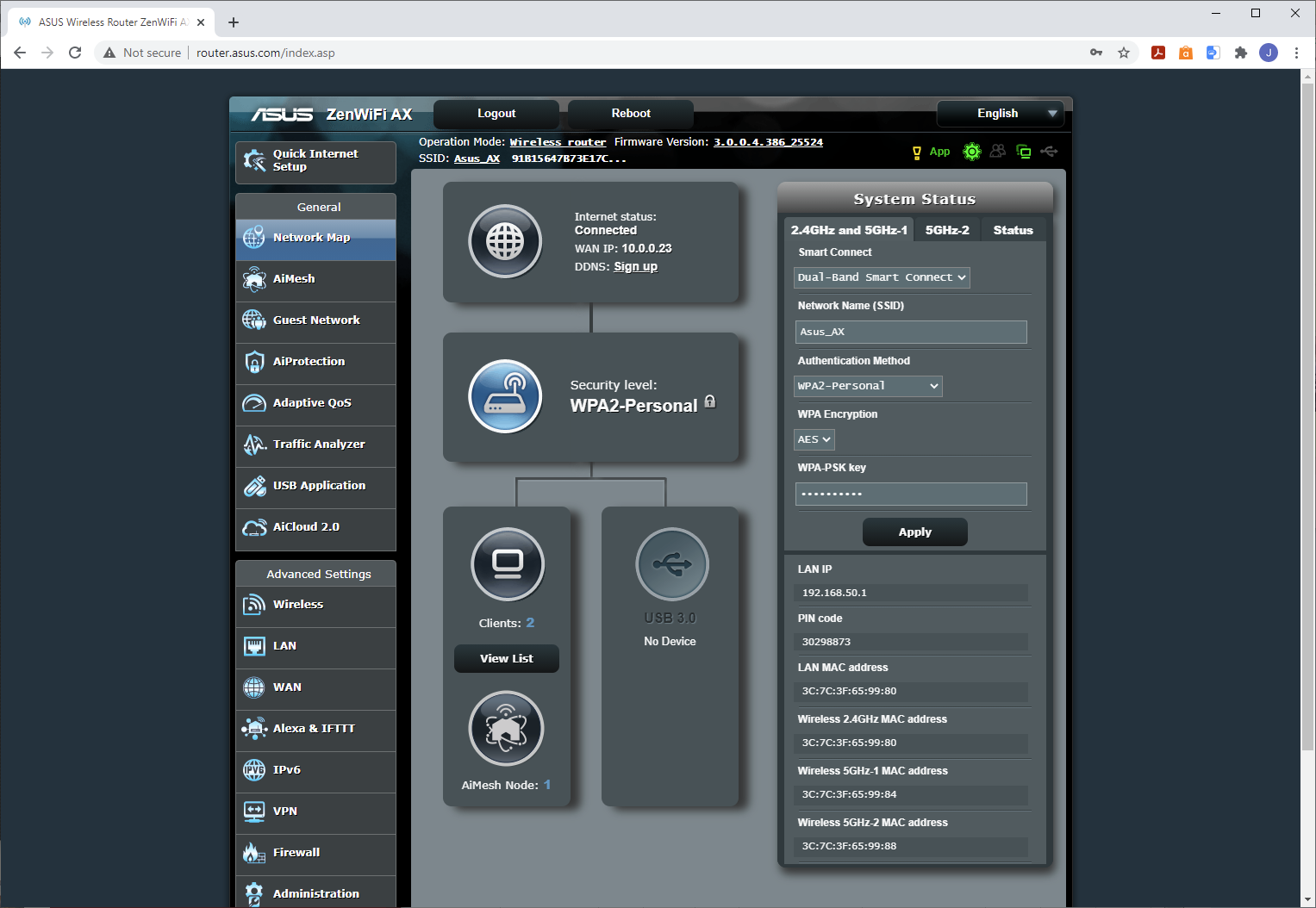Follow the DDNS Sign up link
Viewport: 1316px width, 908px height.
[x=635, y=267]
